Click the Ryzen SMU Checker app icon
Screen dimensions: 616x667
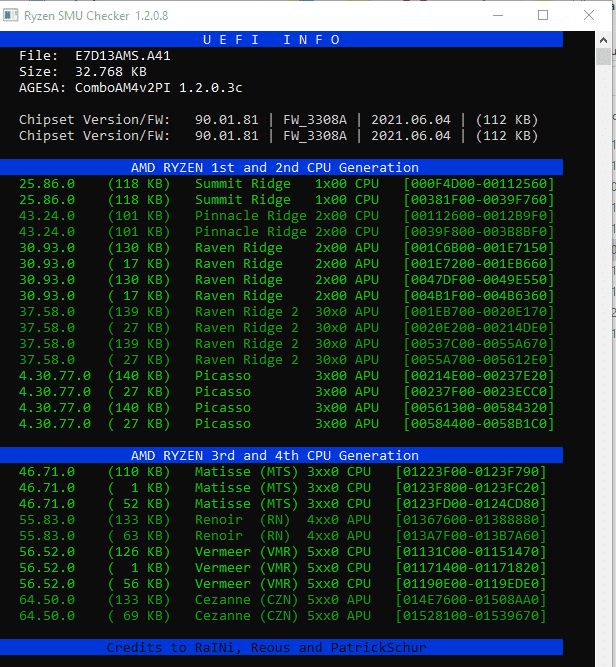point(11,15)
